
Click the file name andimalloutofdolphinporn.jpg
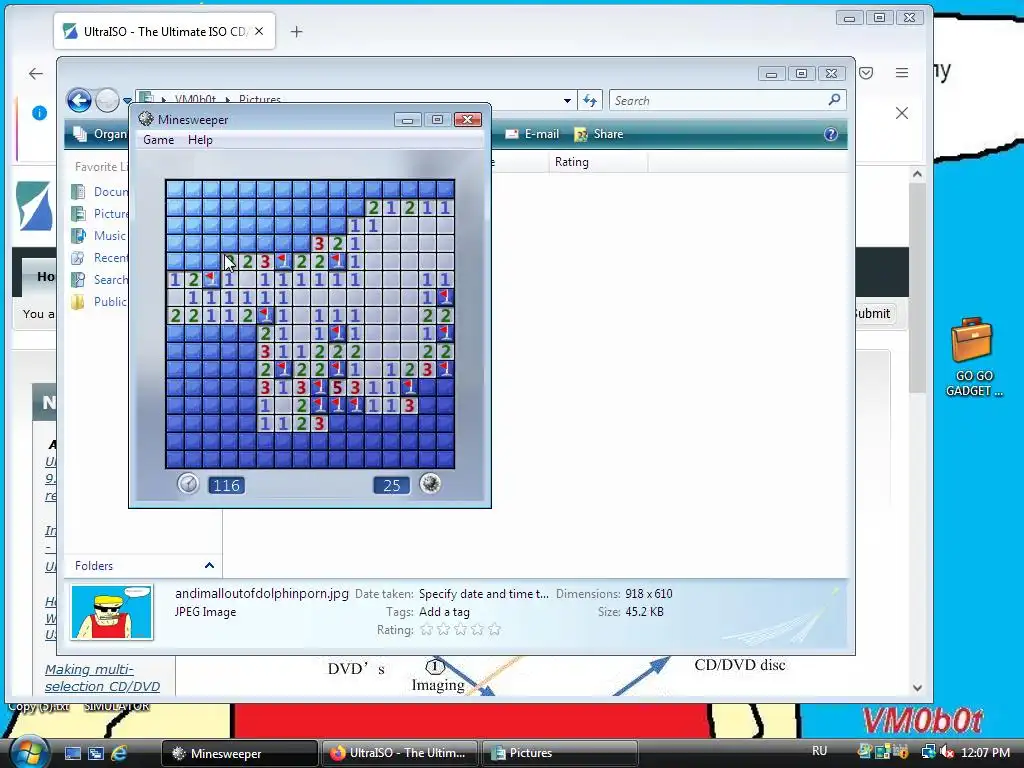pyautogui.click(x=262, y=594)
